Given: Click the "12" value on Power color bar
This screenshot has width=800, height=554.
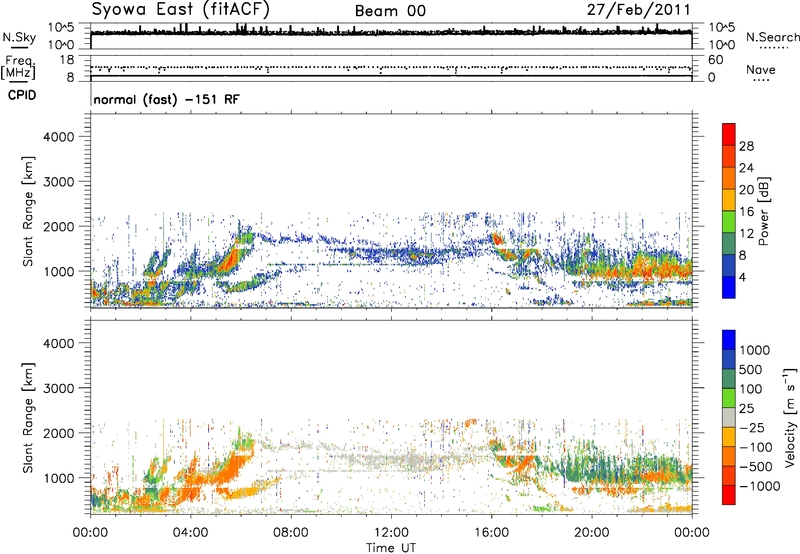Looking at the screenshot, I should tap(746, 234).
